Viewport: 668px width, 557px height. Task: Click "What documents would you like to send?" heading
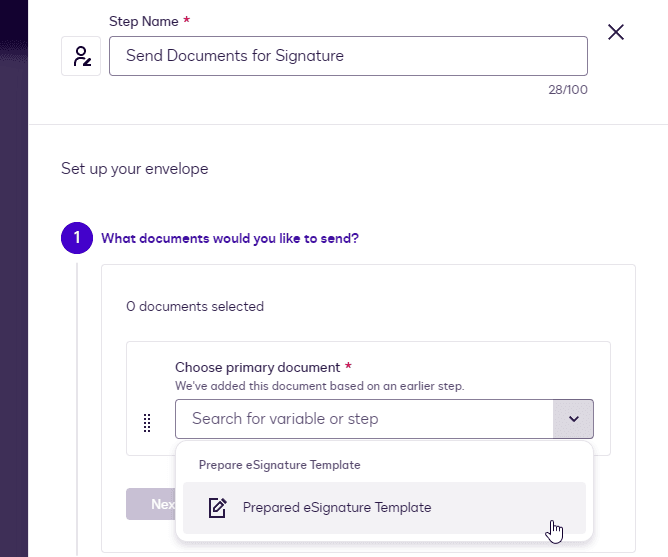coord(230,239)
